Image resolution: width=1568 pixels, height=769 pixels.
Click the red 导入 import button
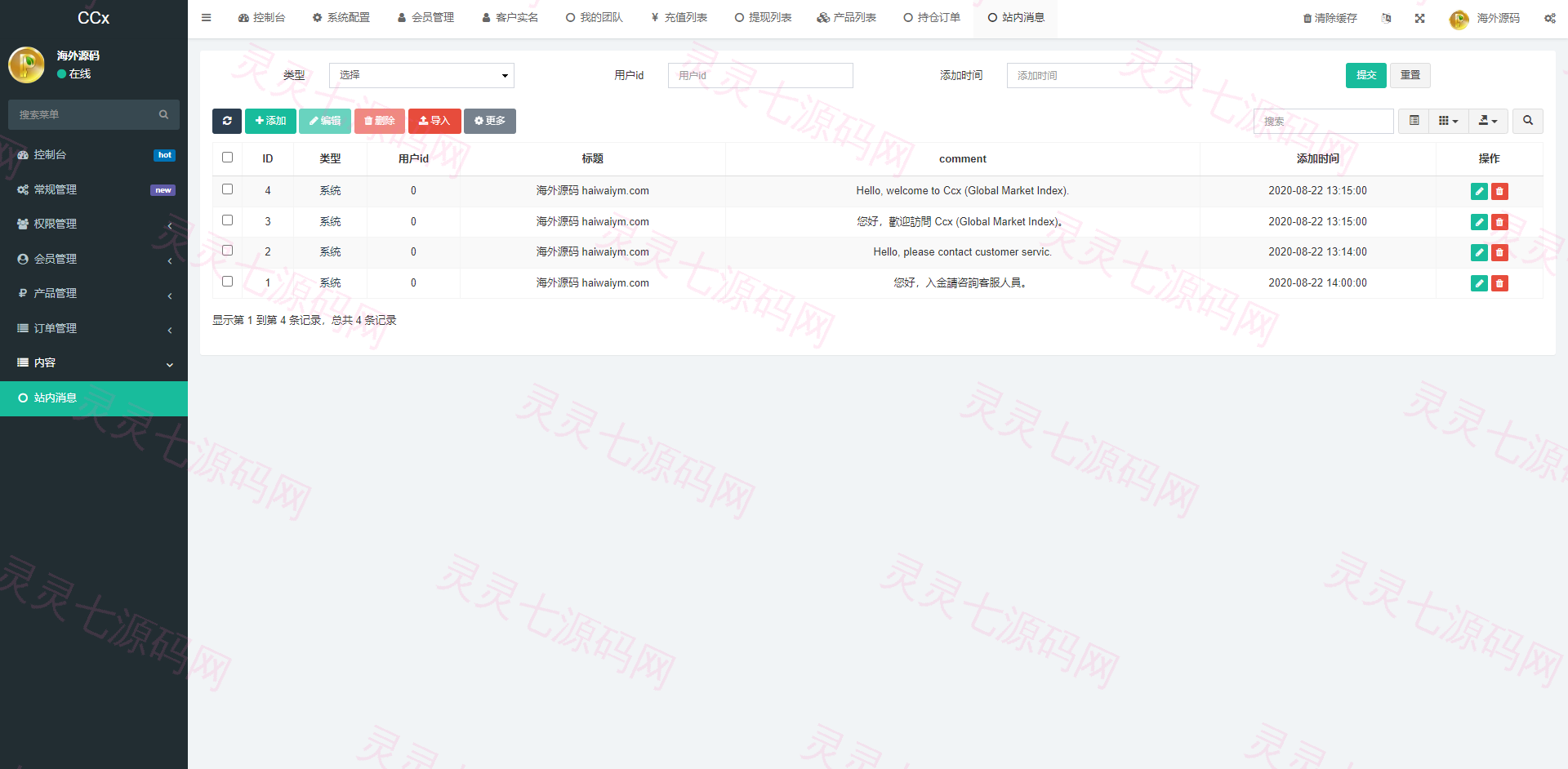434,121
